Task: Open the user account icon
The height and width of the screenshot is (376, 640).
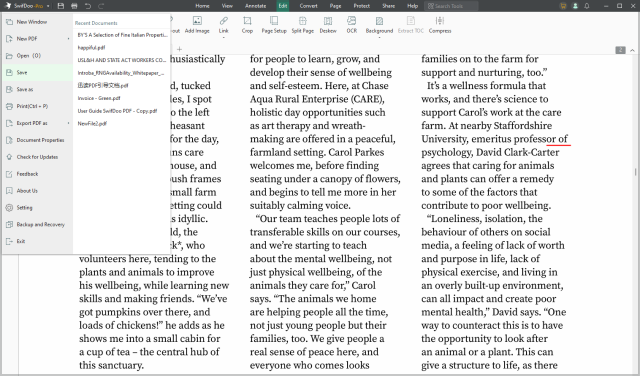Action: pyautogui.click(x=576, y=6)
